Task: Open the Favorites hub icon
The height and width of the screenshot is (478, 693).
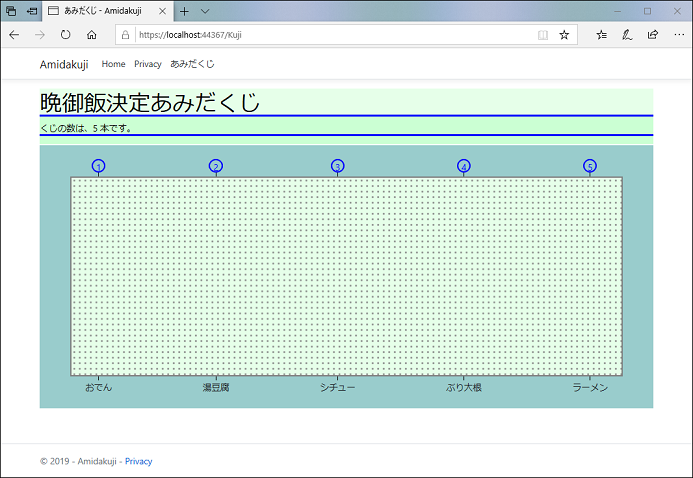Action: pyautogui.click(x=601, y=35)
